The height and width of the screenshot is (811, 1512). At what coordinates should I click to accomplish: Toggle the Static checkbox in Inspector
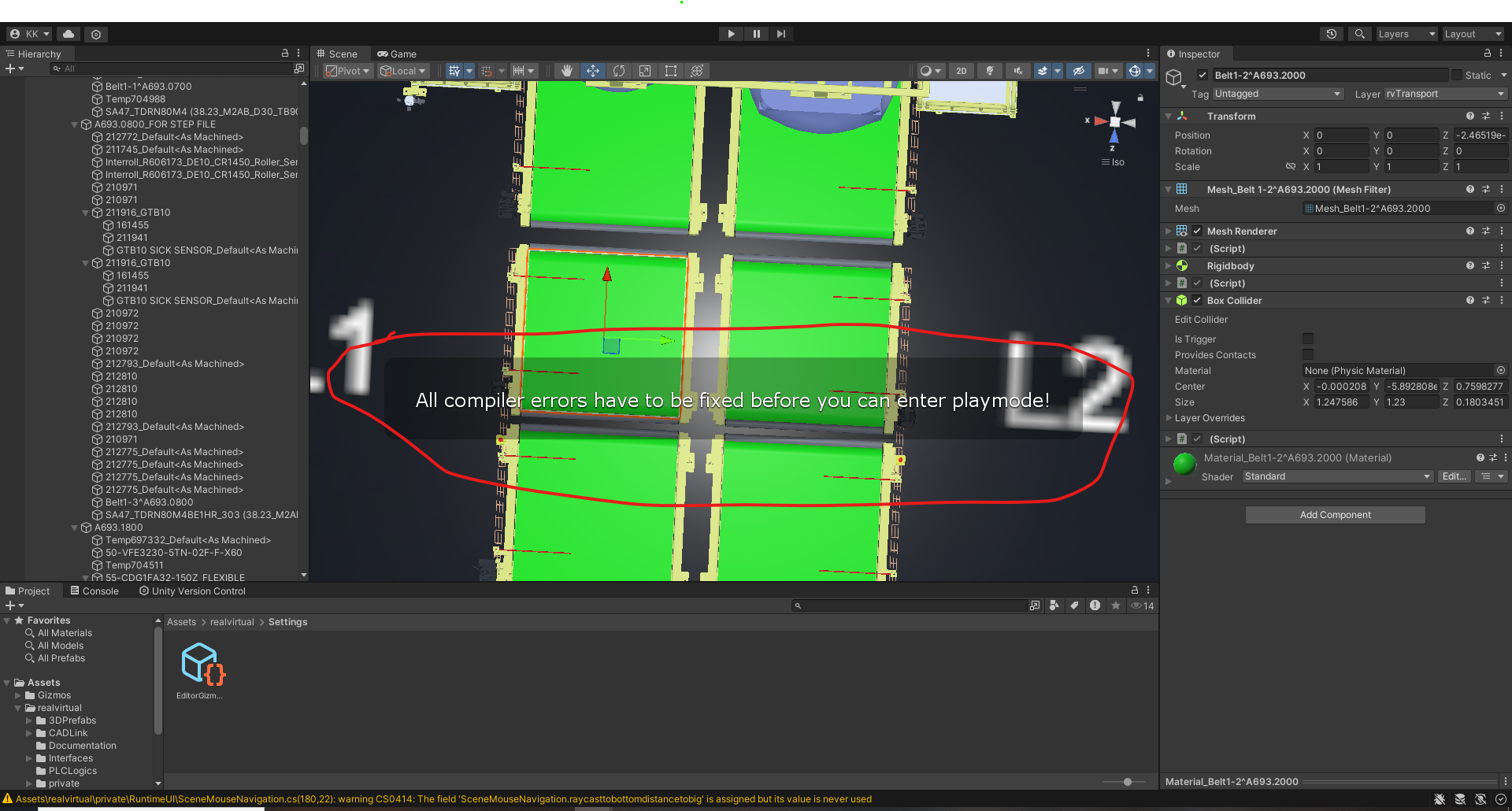1457,75
